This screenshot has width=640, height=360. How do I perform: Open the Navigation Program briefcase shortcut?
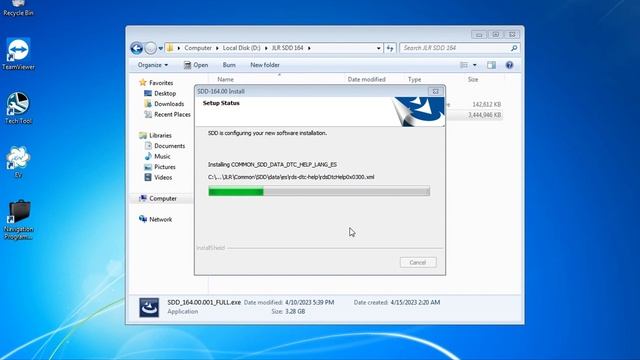[18, 220]
